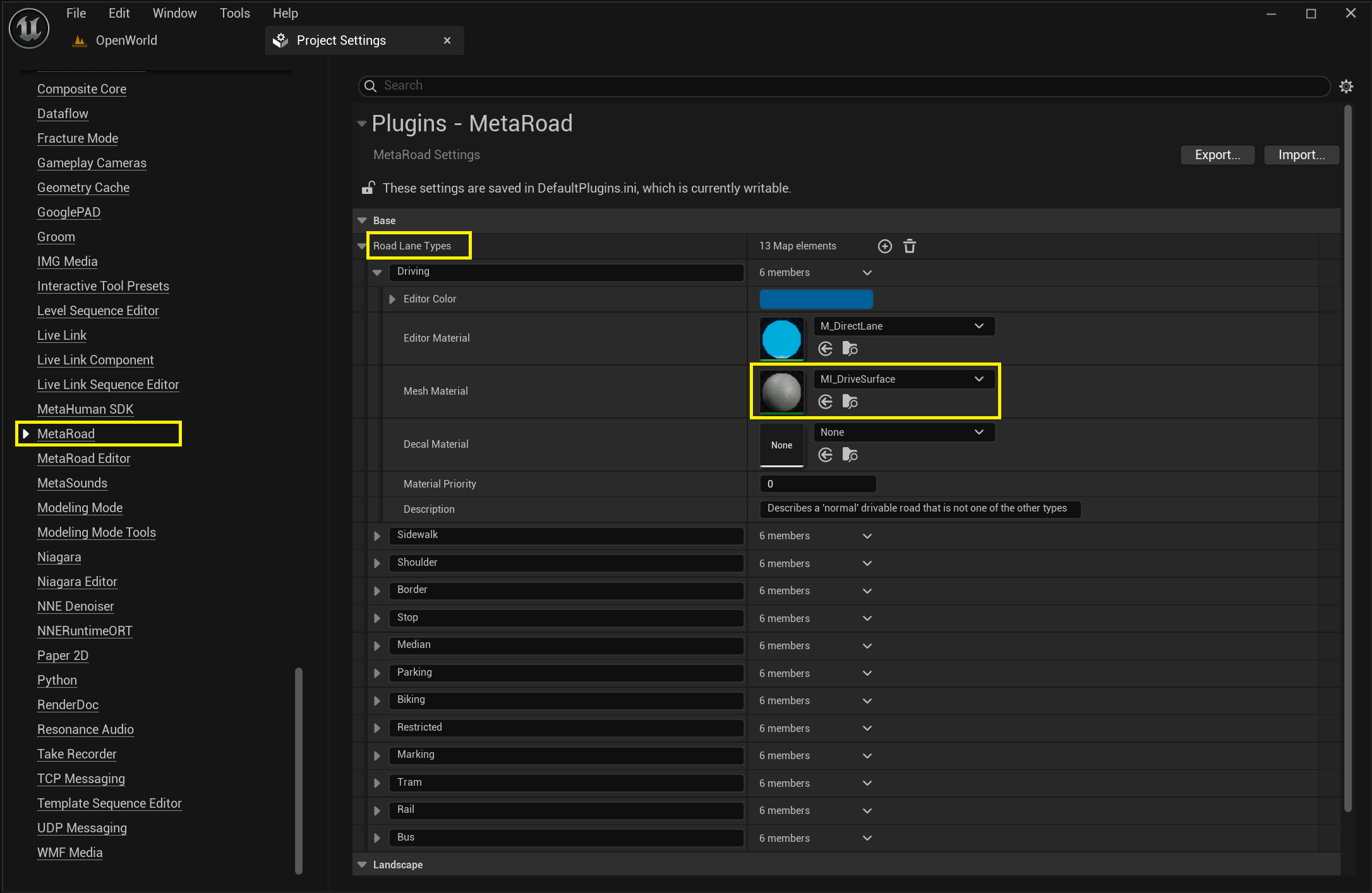Expand the Sidewalk lane type
This screenshot has width=1372, height=893.
(377, 536)
